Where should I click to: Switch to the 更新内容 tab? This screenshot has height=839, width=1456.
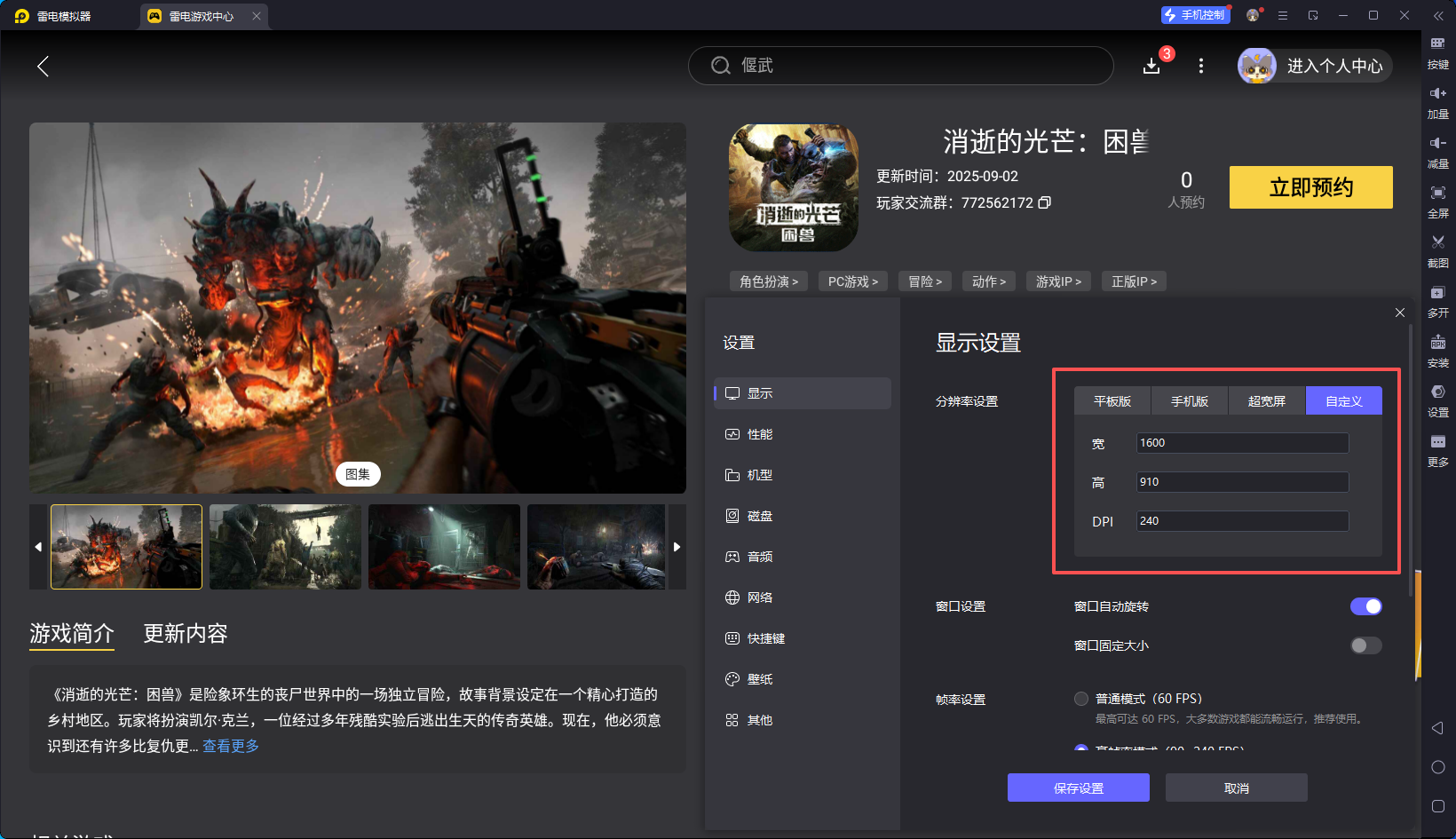(x=186, y=633)
